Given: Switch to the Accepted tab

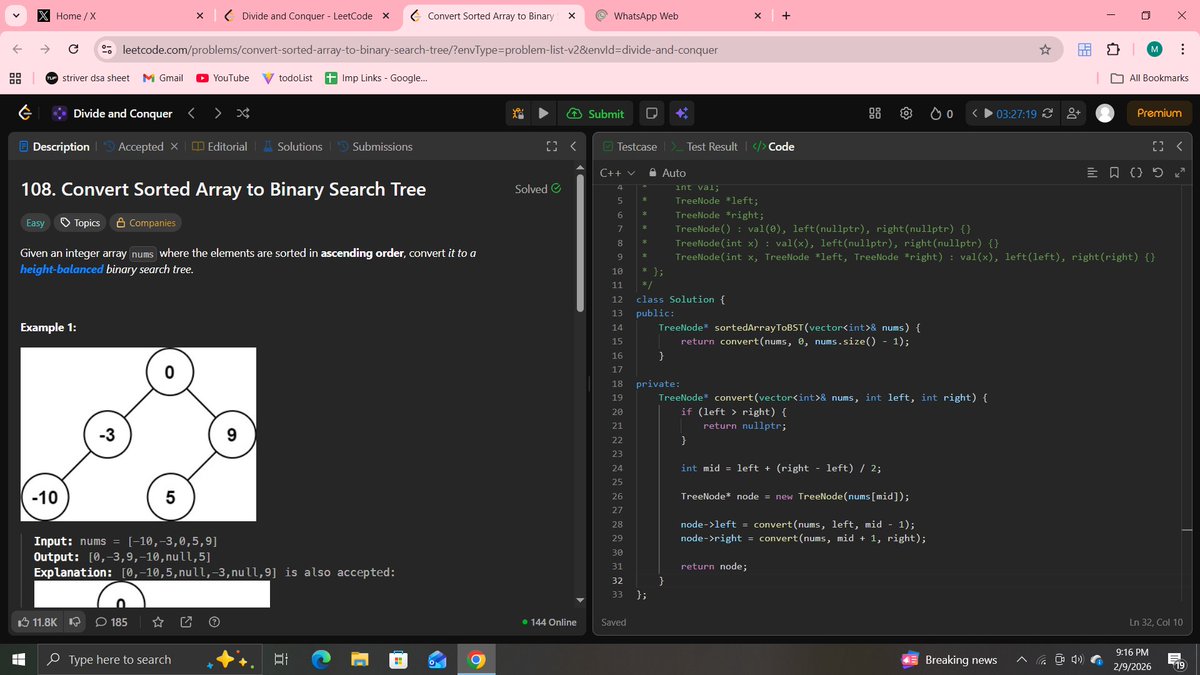Looking at the screenshot, I should click(132, 146).
